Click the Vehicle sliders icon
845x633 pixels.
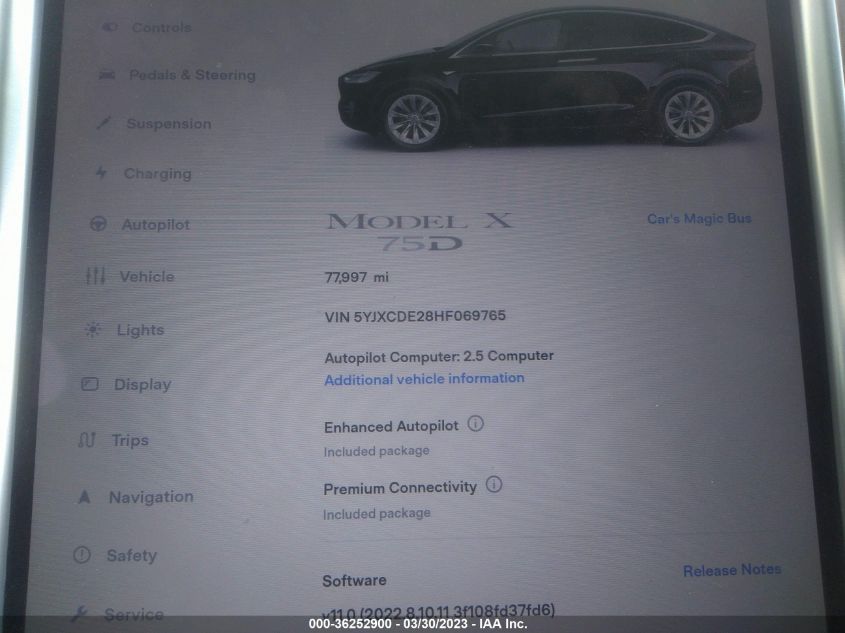[96, 276]
